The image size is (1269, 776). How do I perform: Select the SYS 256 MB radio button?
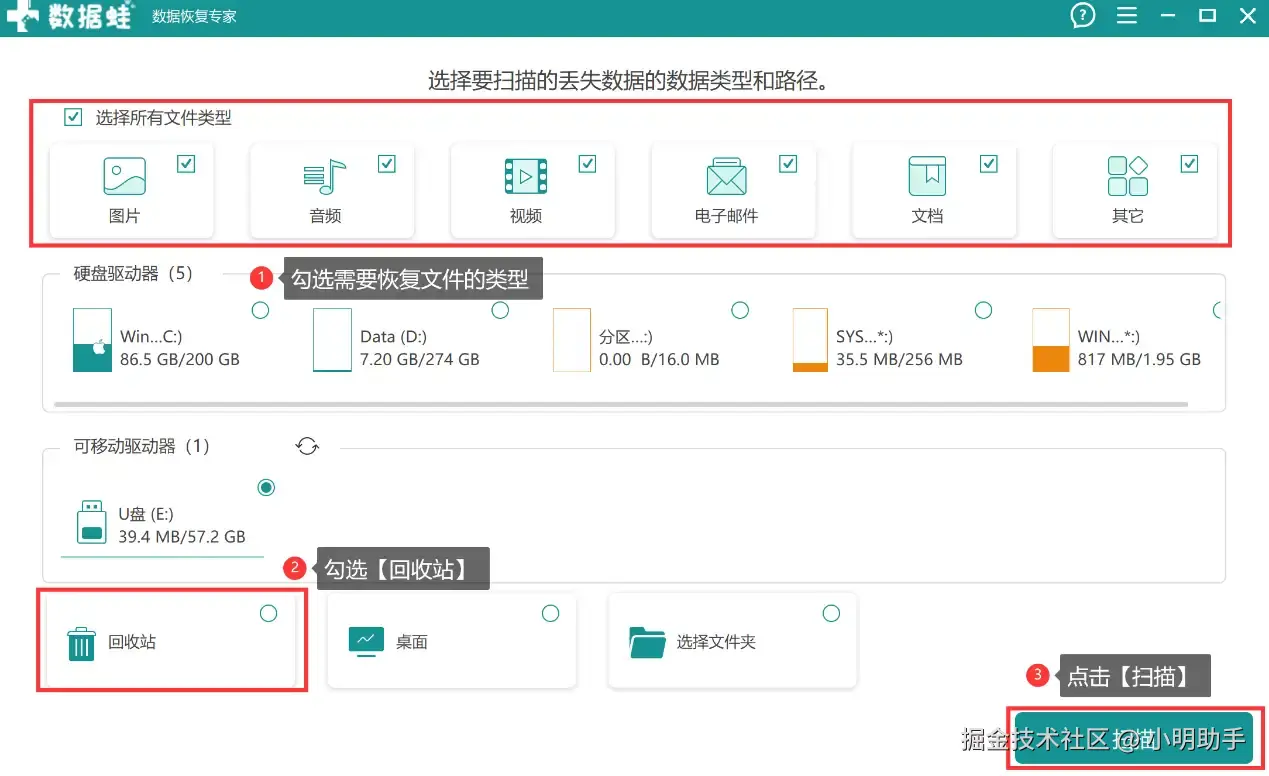(983, 311)
